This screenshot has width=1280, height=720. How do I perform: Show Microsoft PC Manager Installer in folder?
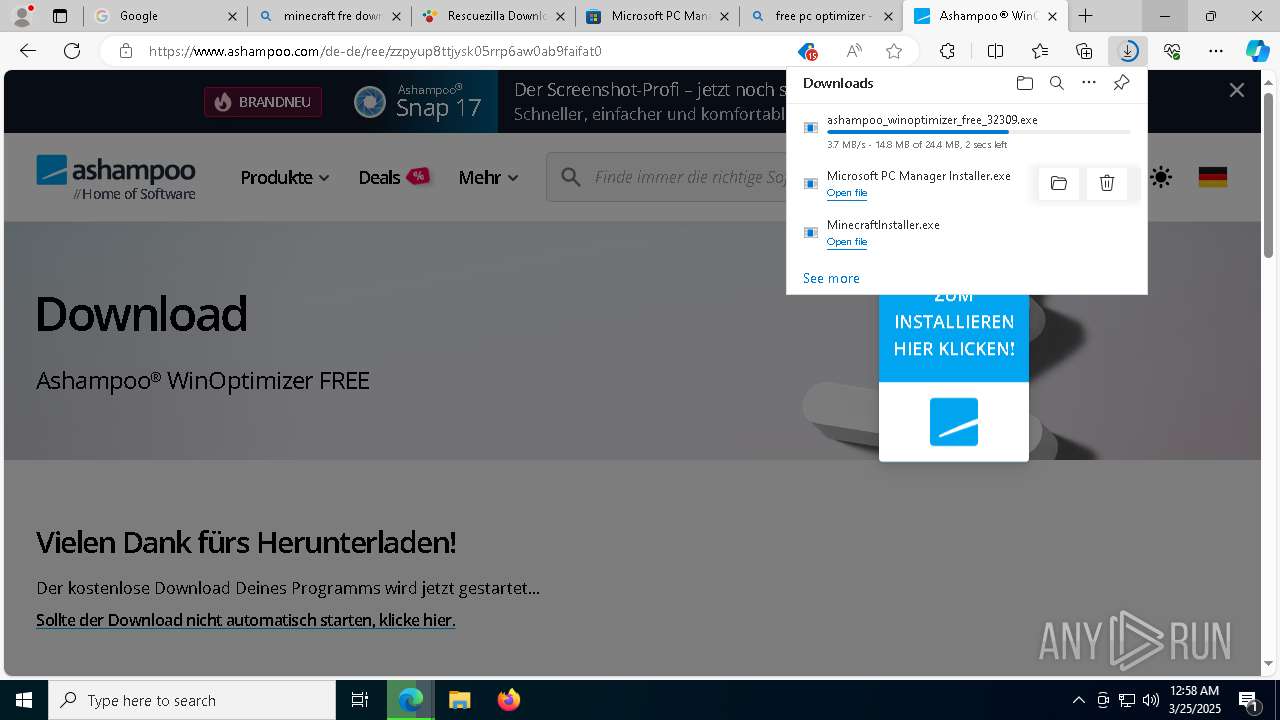tap(1059, 183)
